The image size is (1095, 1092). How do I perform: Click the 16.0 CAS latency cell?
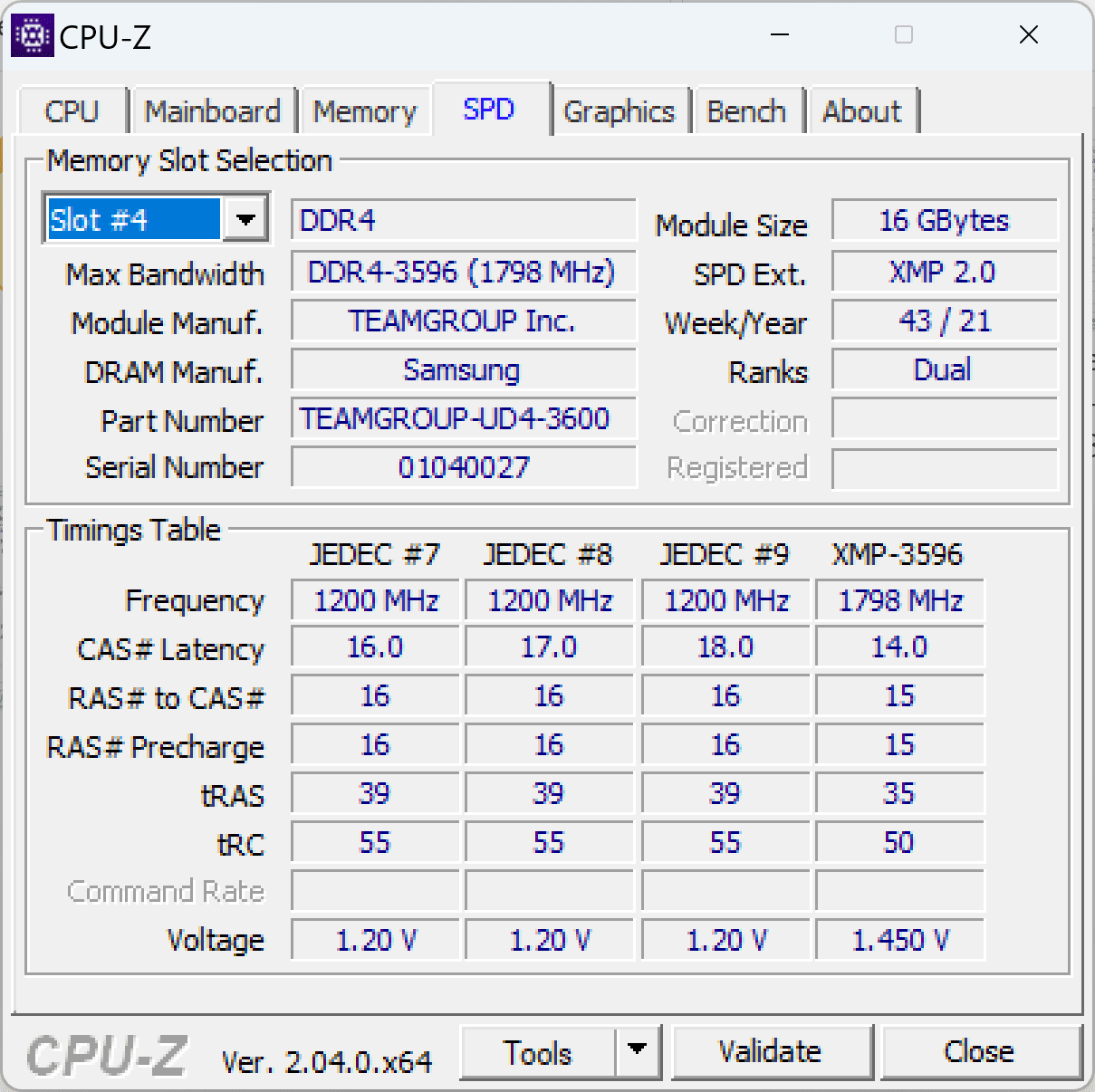point(376,647)
